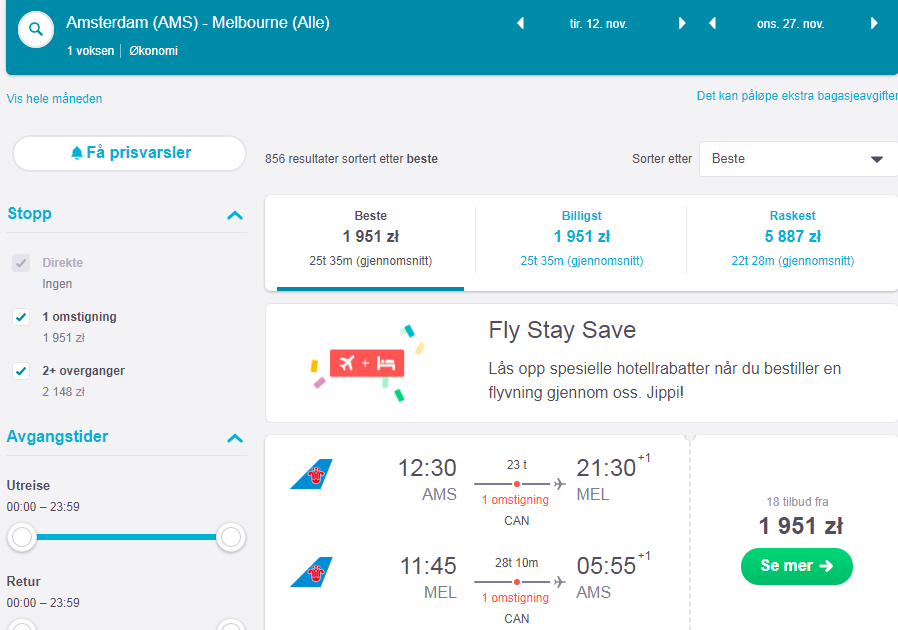
Task: Go to next return date arrow
Action: [x=874, y=23]
